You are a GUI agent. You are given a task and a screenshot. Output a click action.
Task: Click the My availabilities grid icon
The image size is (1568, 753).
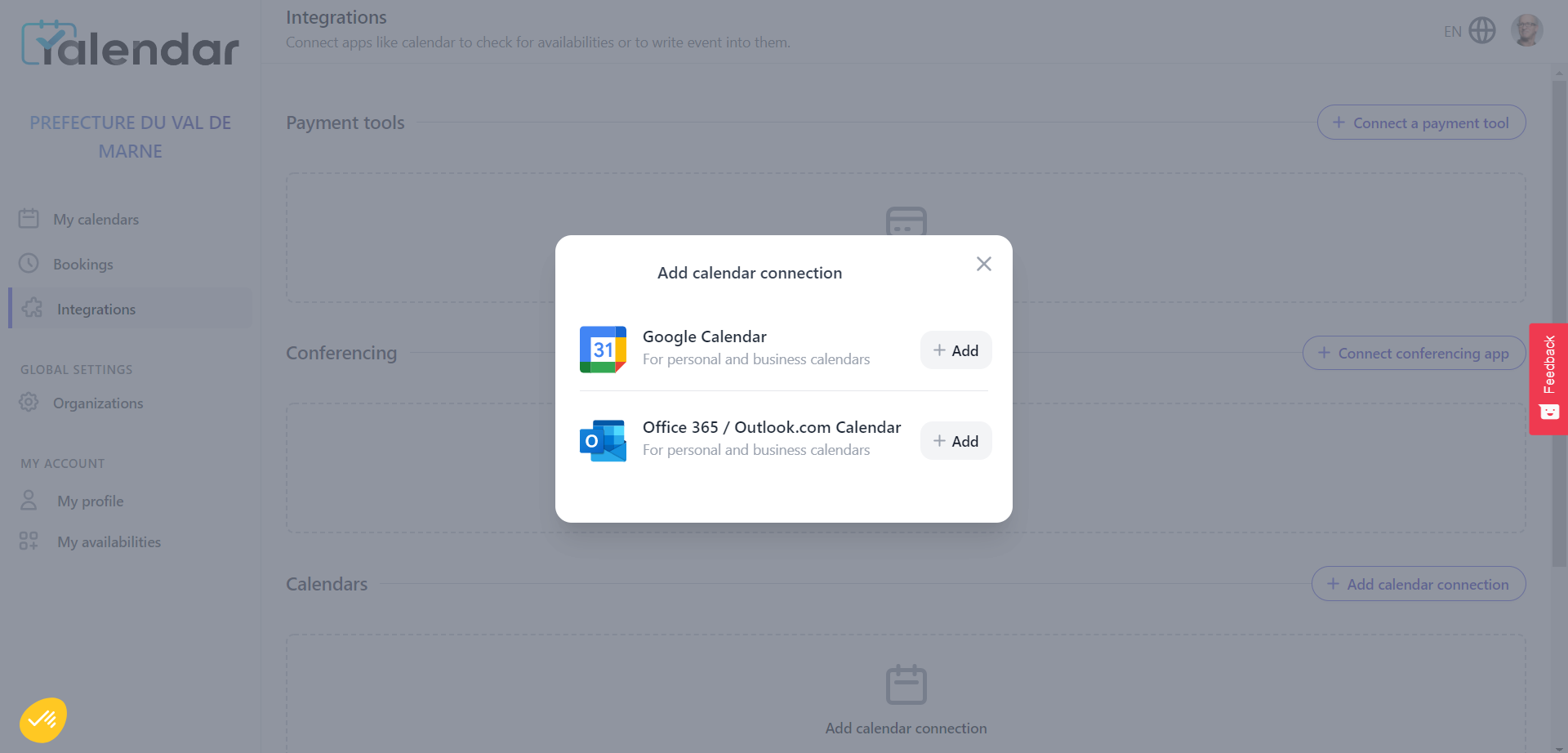pyautogui.click(x=29, y=541)
